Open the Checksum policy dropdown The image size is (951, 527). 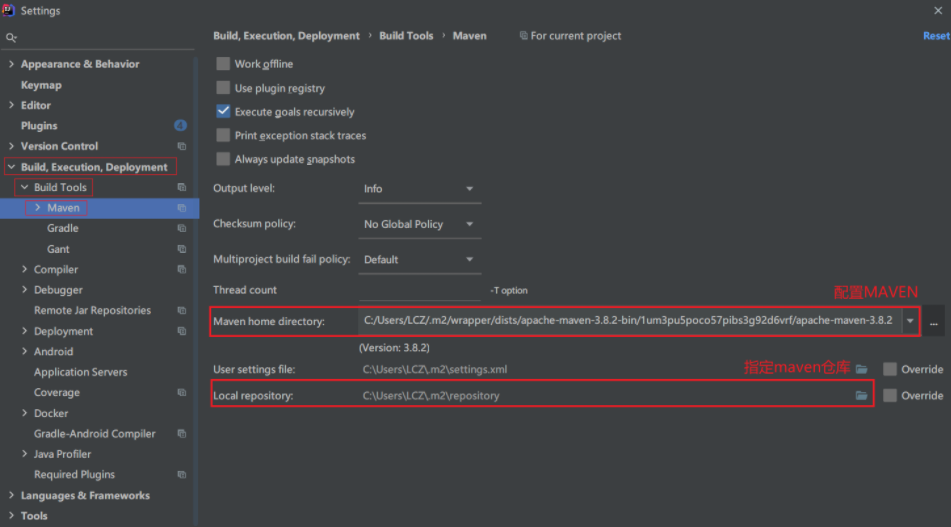[x=419, y=224]
